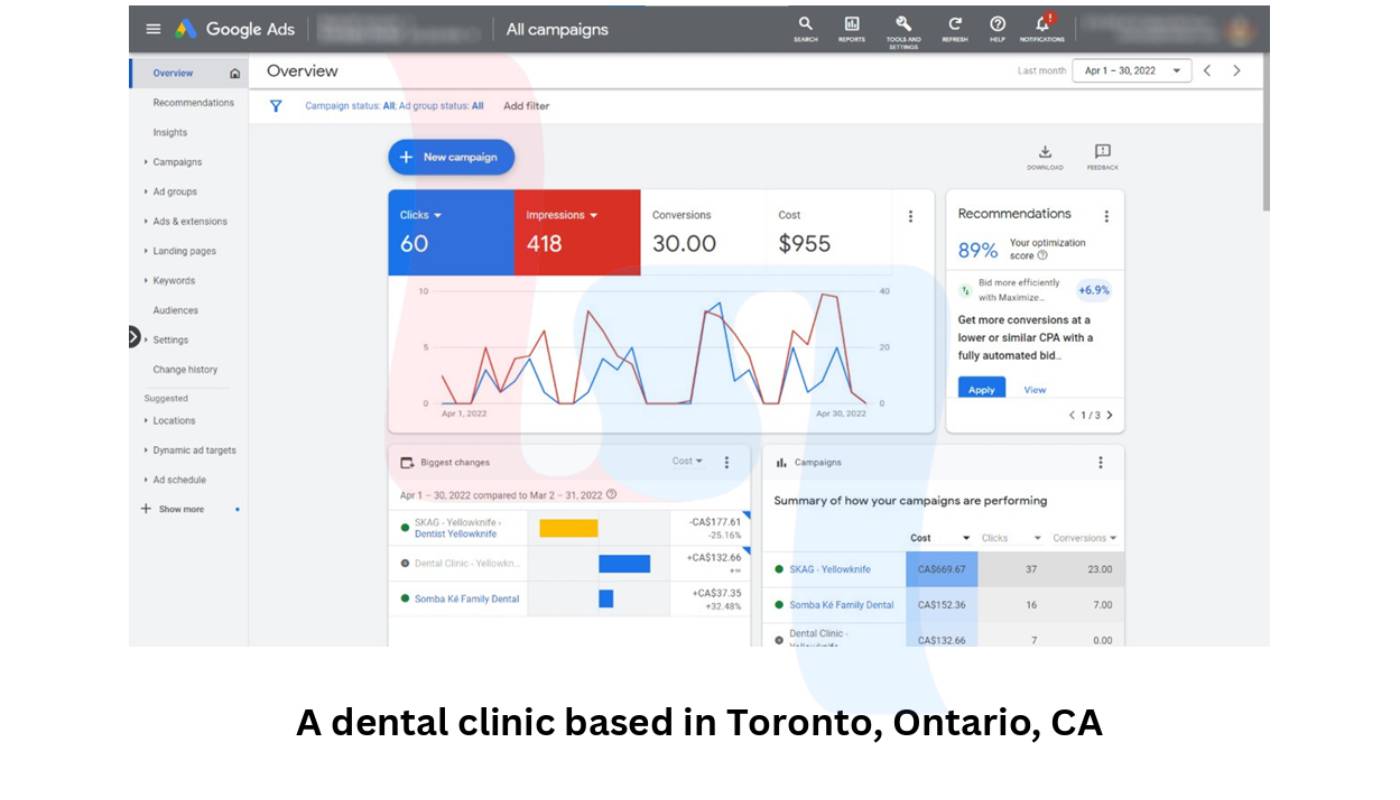
Task: Open Tools and Settings wrench
Action: [x=903, y=25]
